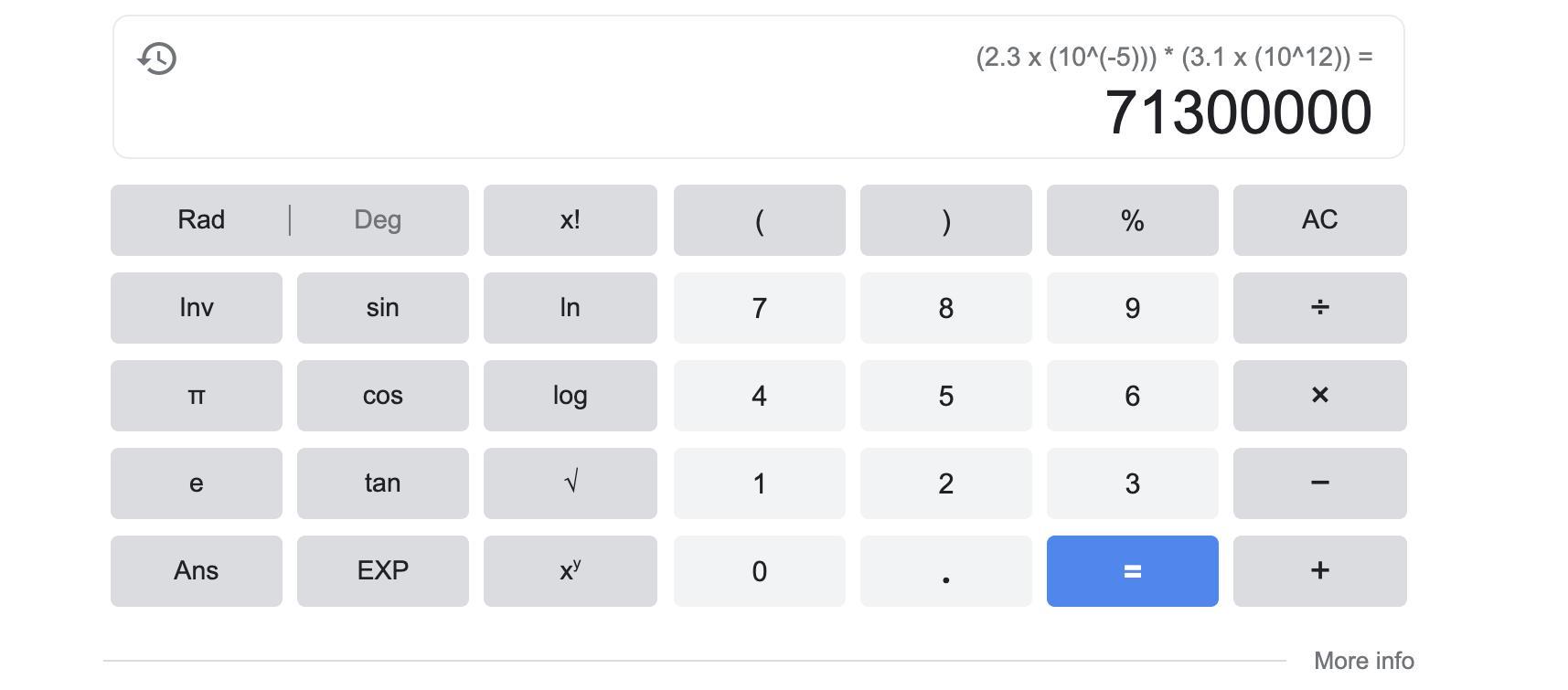Click the result display showing 71300000
This screenshot has width=1568, height=690.
point(1238,113)
